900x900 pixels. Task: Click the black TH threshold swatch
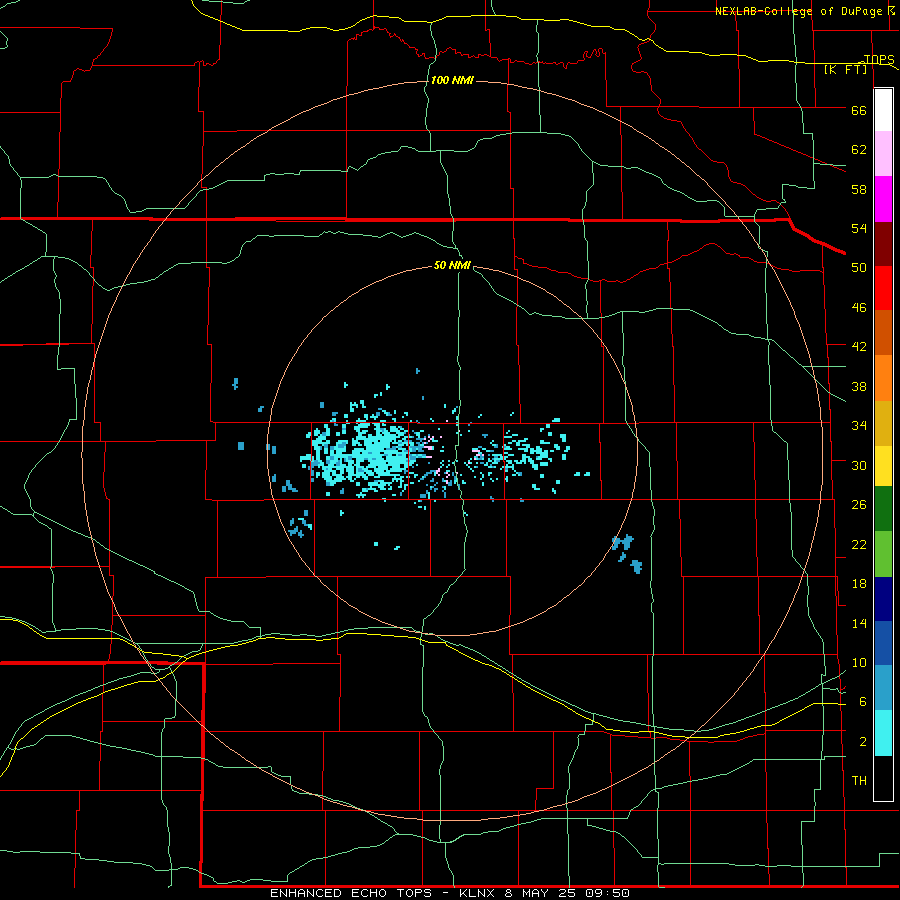(883, 778)
